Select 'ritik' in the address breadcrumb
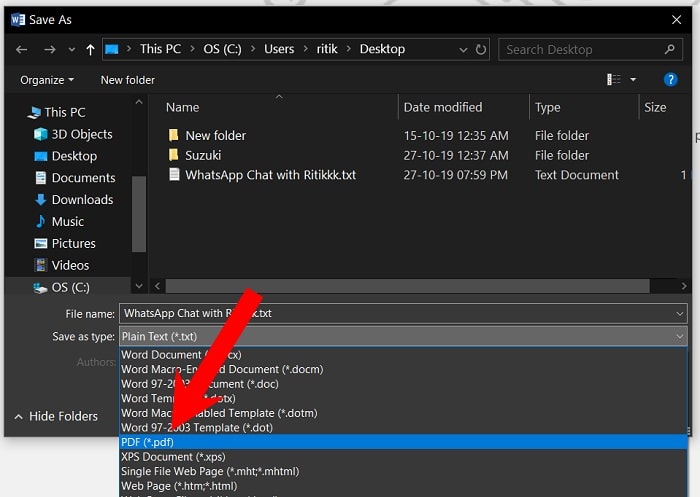This screenshot has height=497, width=700. pyautogui.click(x=327, y=49)
